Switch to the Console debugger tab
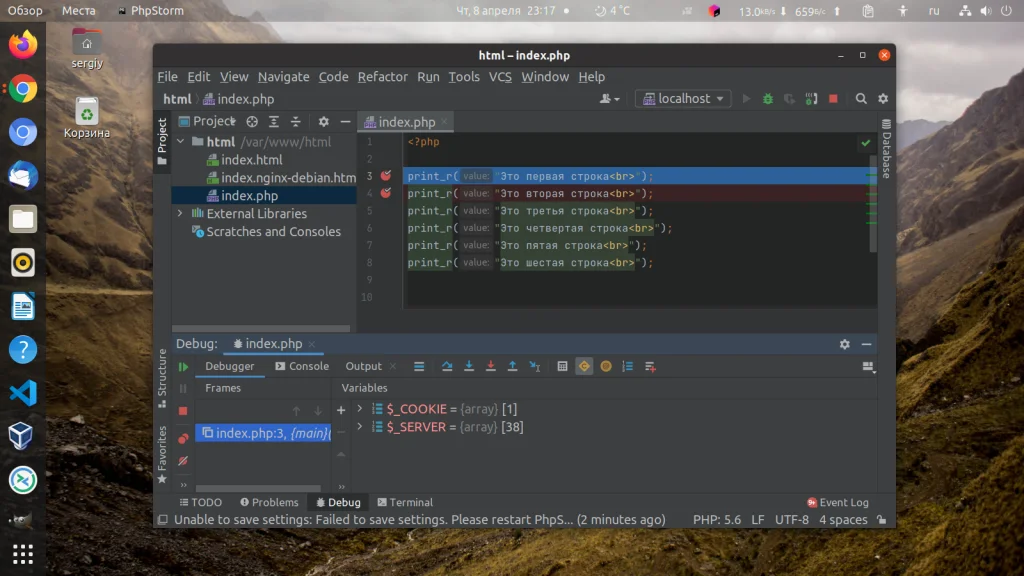The height and width of the screenshot is (576, 1024). pyautogui.click(x=301, y=366)
